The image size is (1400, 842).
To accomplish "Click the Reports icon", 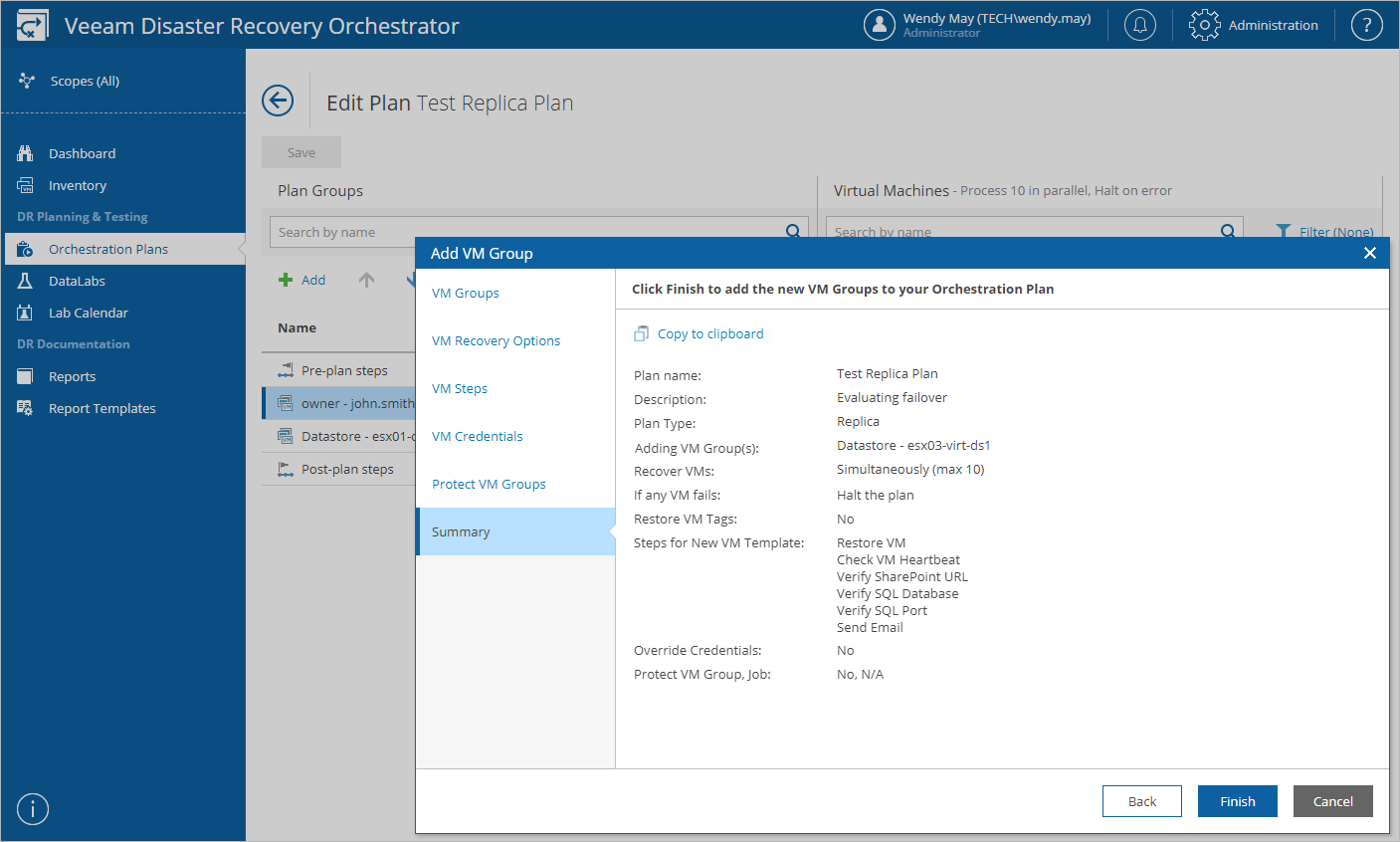I will 26,376.
